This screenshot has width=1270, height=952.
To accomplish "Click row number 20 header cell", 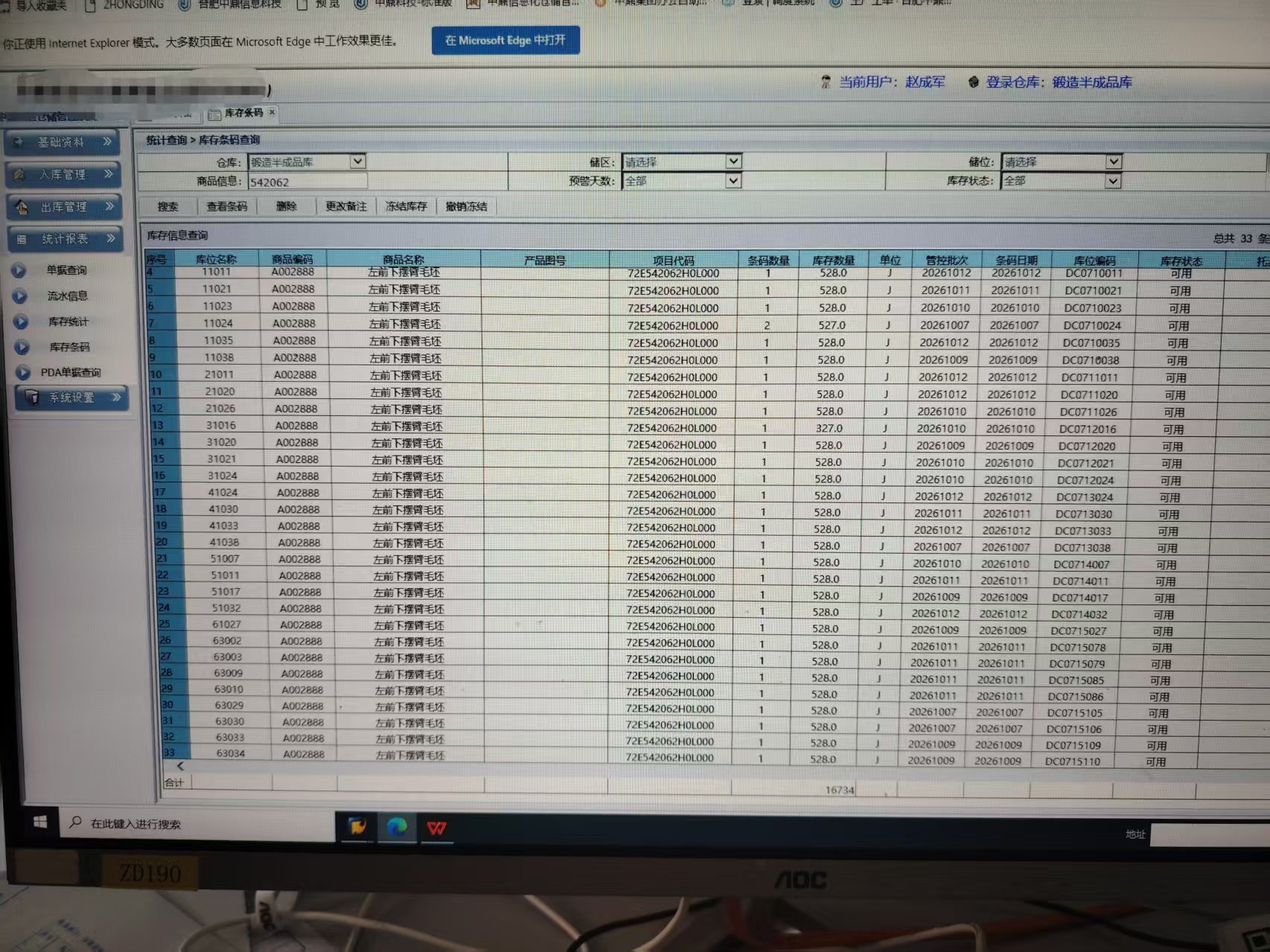I will point(162,542).
